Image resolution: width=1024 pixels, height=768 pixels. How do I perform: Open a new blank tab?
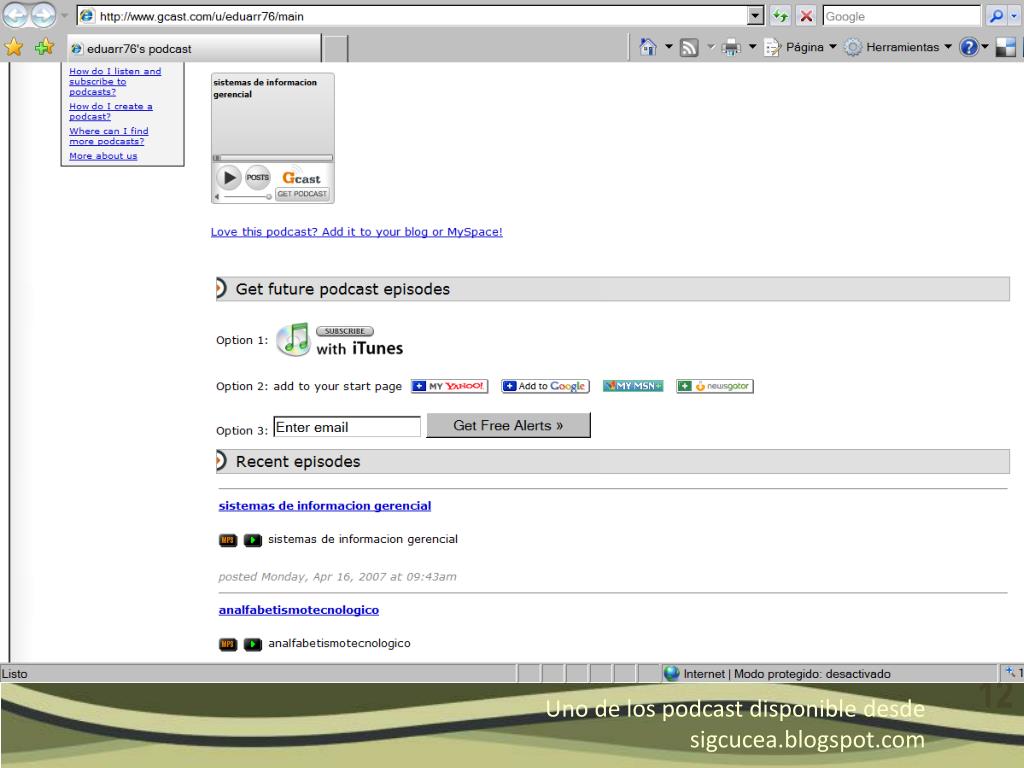click(335, 49)
